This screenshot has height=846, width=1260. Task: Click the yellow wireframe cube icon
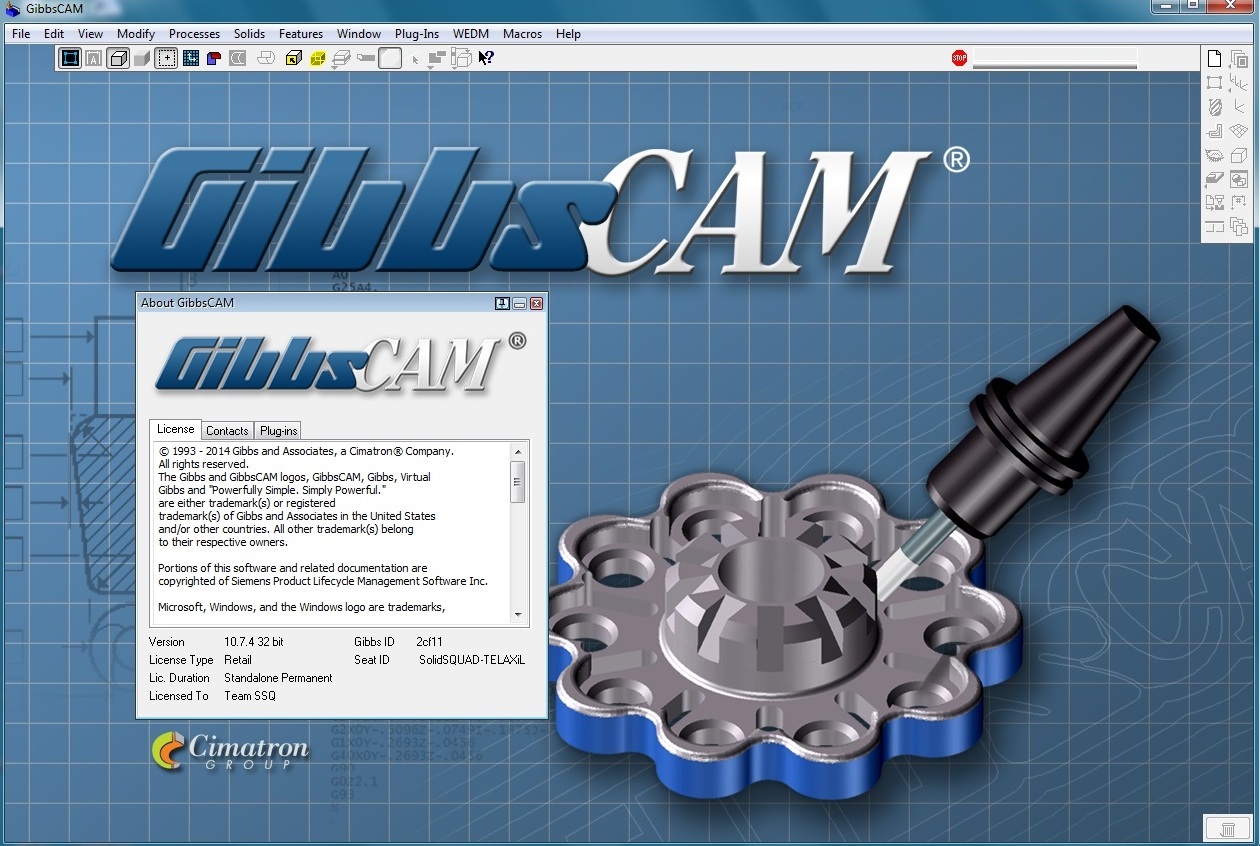(318, 59)
